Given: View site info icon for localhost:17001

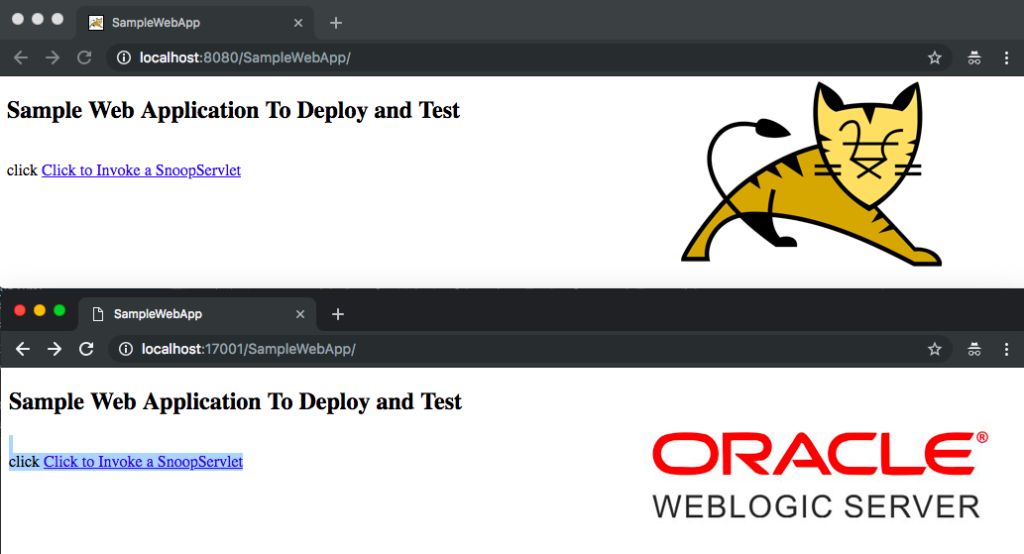Looking at the screenshot, I should pos(125,349).
